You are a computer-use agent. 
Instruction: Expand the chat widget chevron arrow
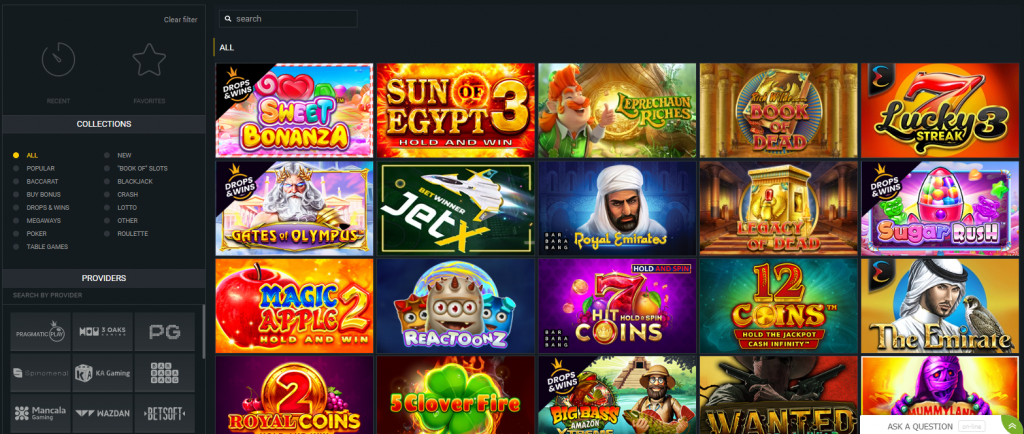(1012, 426)
